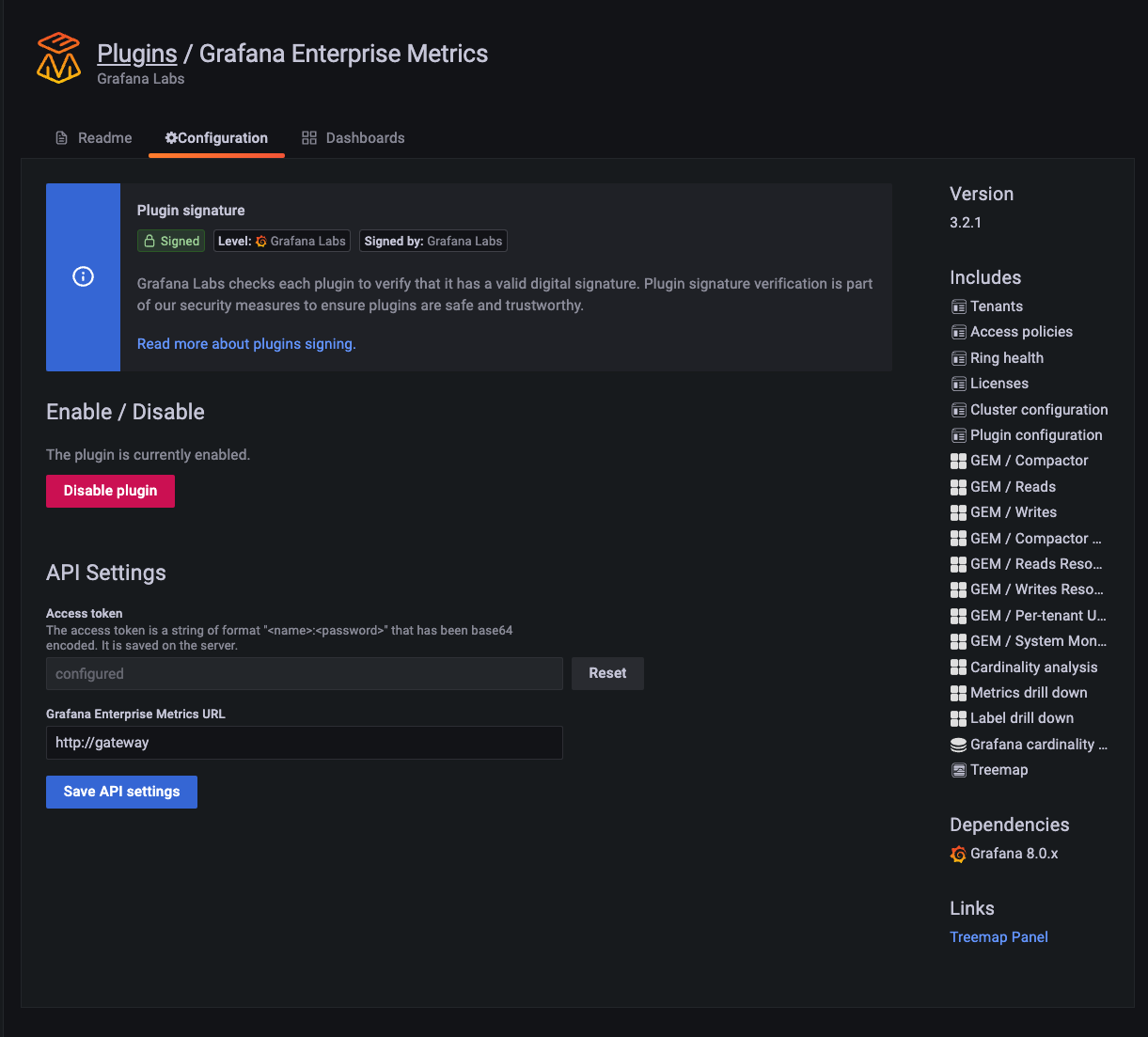The width and height of the screenshot is (1148, 1037).
Task: Open the Treemap Panel link under Links
Action: [x=999, y=936]
